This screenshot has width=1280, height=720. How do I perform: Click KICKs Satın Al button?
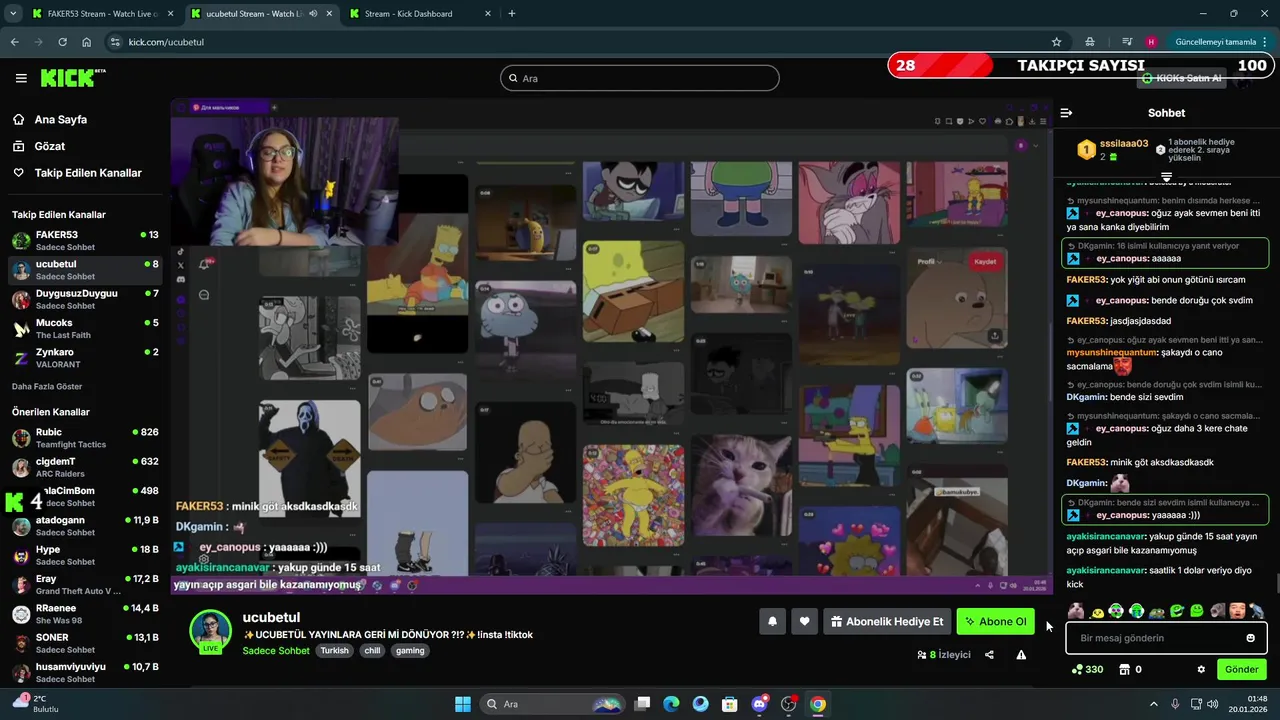(1181, 78)
